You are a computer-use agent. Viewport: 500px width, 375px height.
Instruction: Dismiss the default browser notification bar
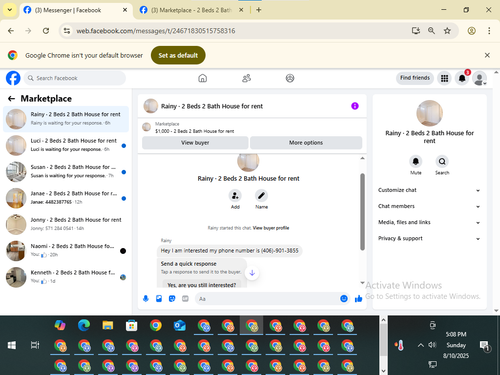pyautogui.click(x=487, y=55)
